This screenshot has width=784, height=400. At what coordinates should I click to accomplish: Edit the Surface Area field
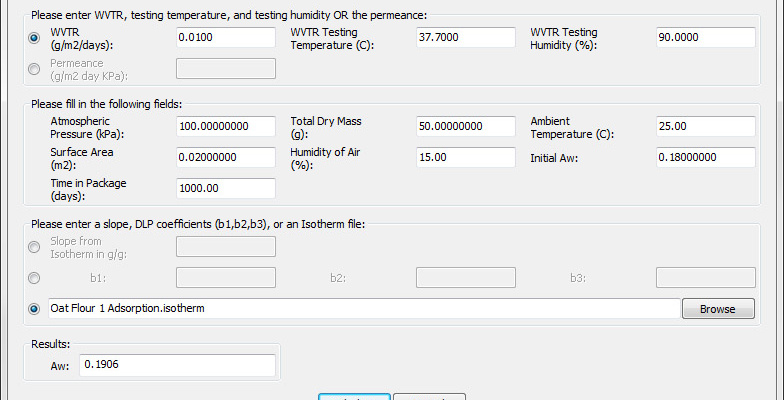[x=226, y=158]
